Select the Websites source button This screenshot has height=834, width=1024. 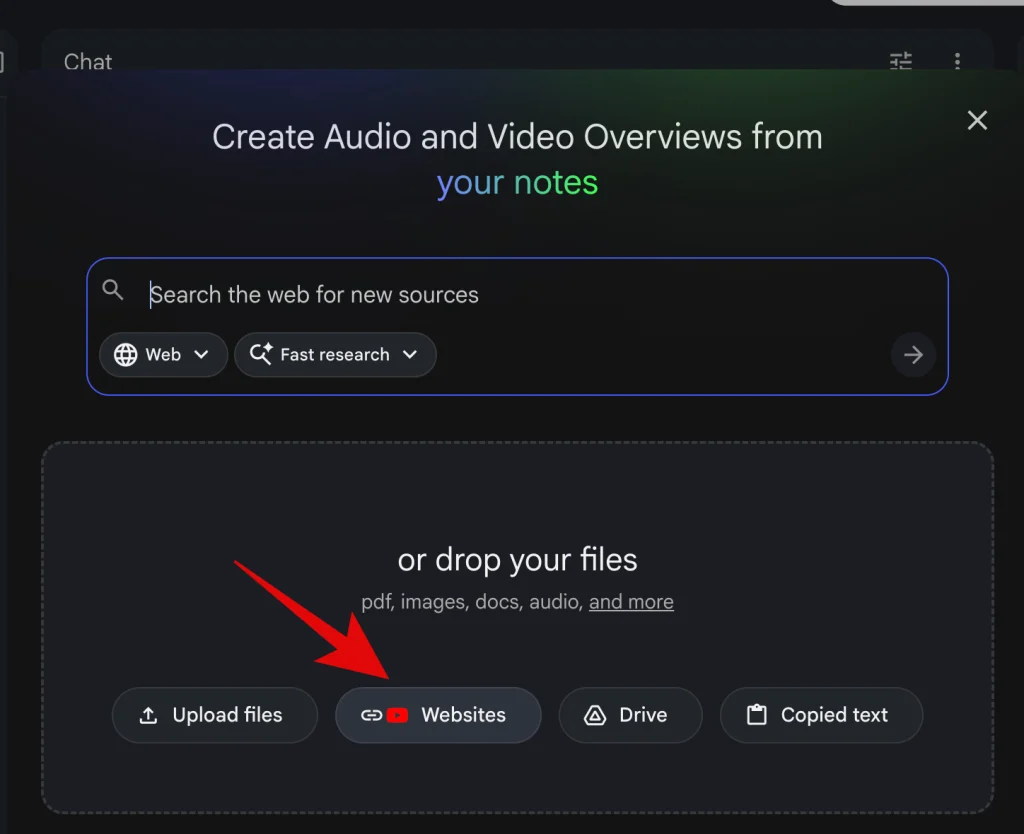click(x=463, y=715)
